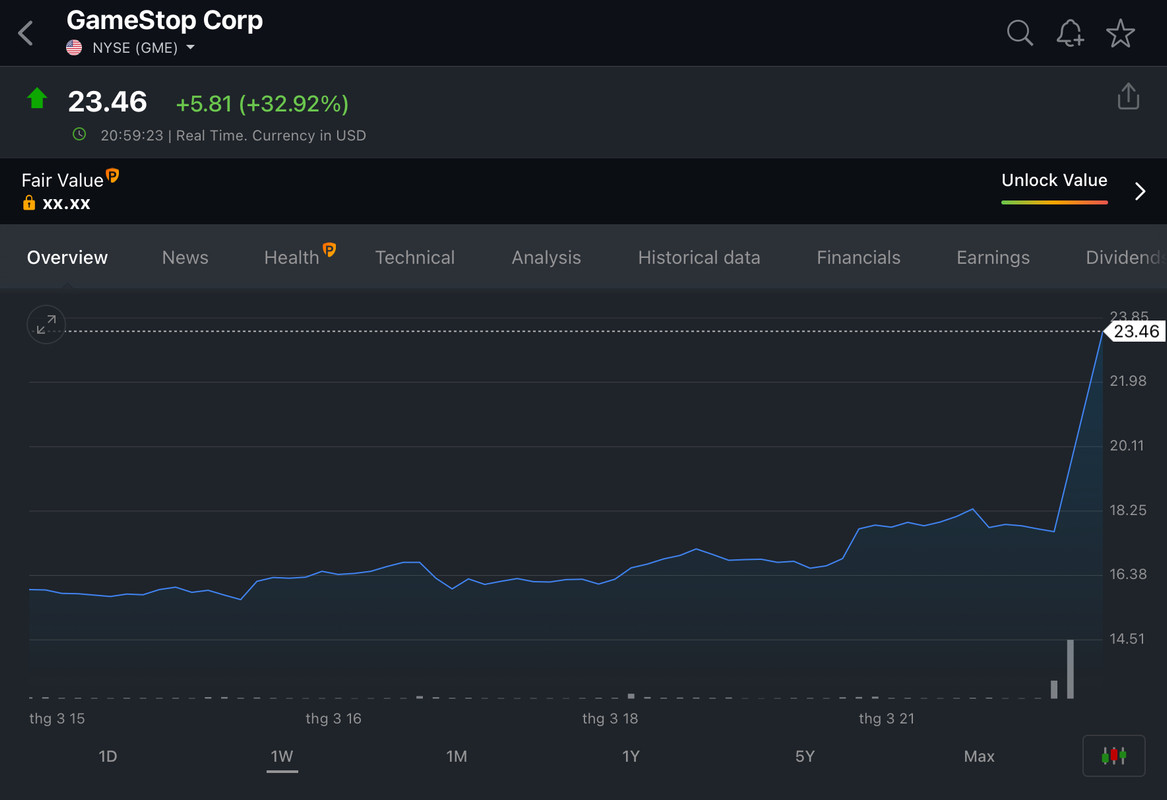The width and height of the screenshot is (1167, 800).
Task: Add a price alert with the bell icon
Action: (x=1070, y=33)
